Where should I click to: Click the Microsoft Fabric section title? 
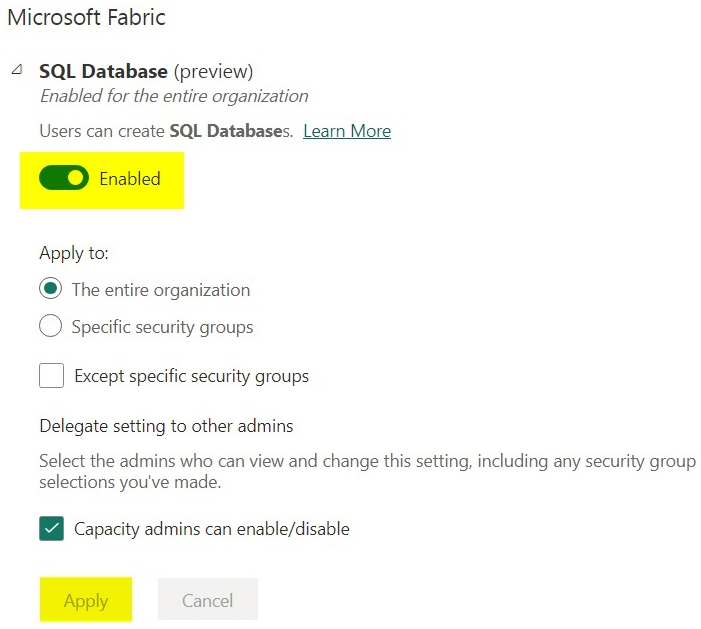87,18
